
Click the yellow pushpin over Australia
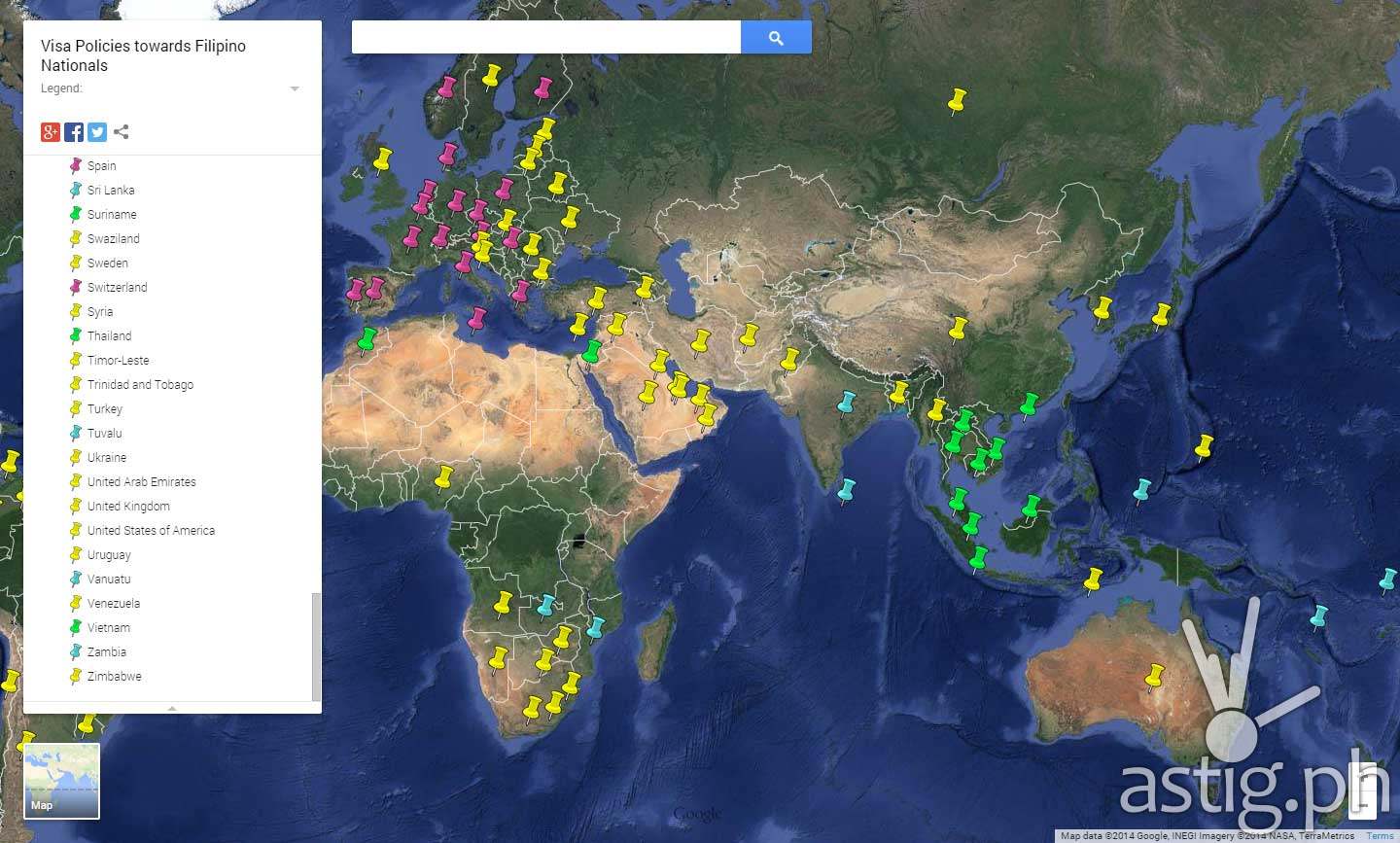point(1153,677)
